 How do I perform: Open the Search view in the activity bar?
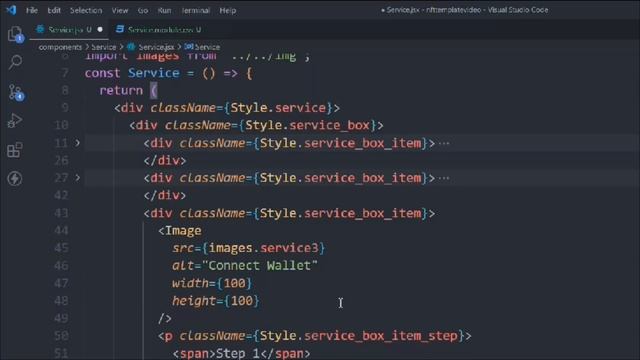point(15,62)
